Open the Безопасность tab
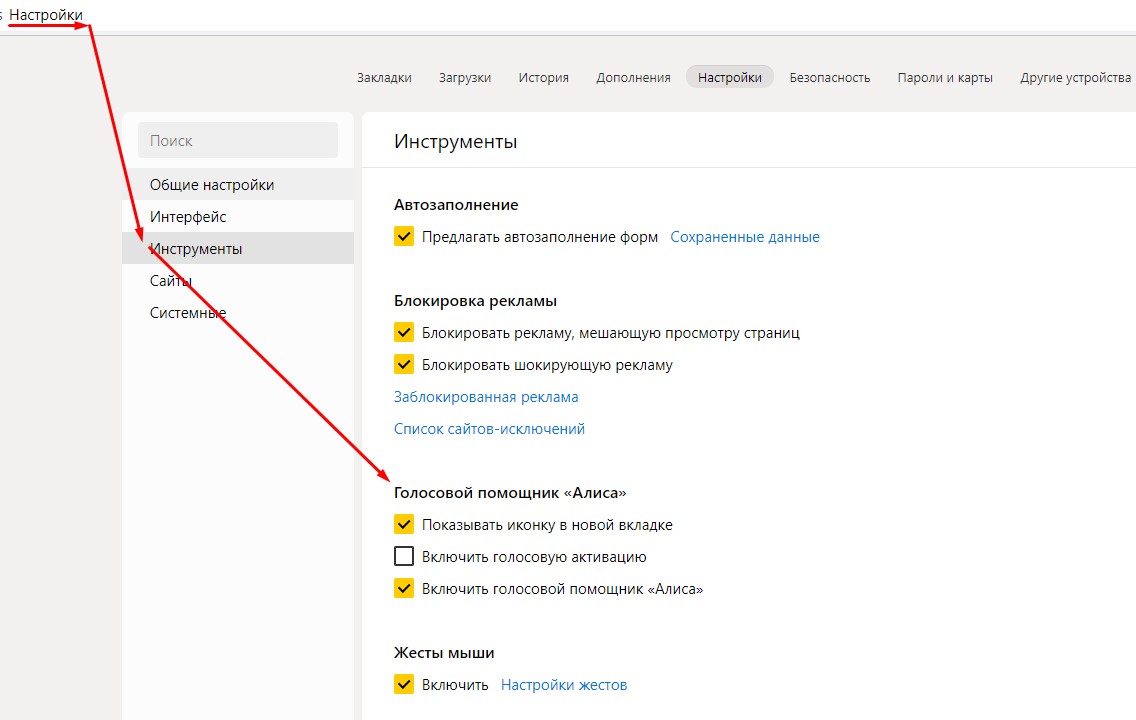The image size is (1136, 720). click(830, 78)
